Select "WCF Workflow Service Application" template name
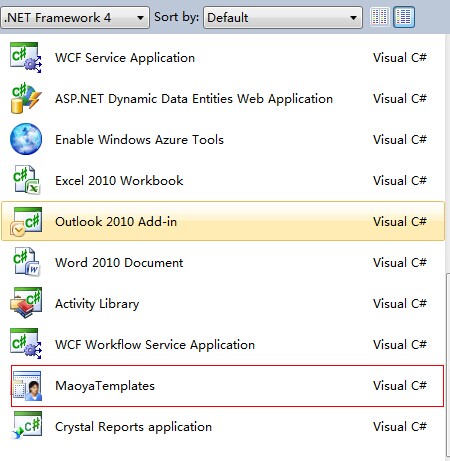This screenshot has height=461, width=450. pos(155,345)
